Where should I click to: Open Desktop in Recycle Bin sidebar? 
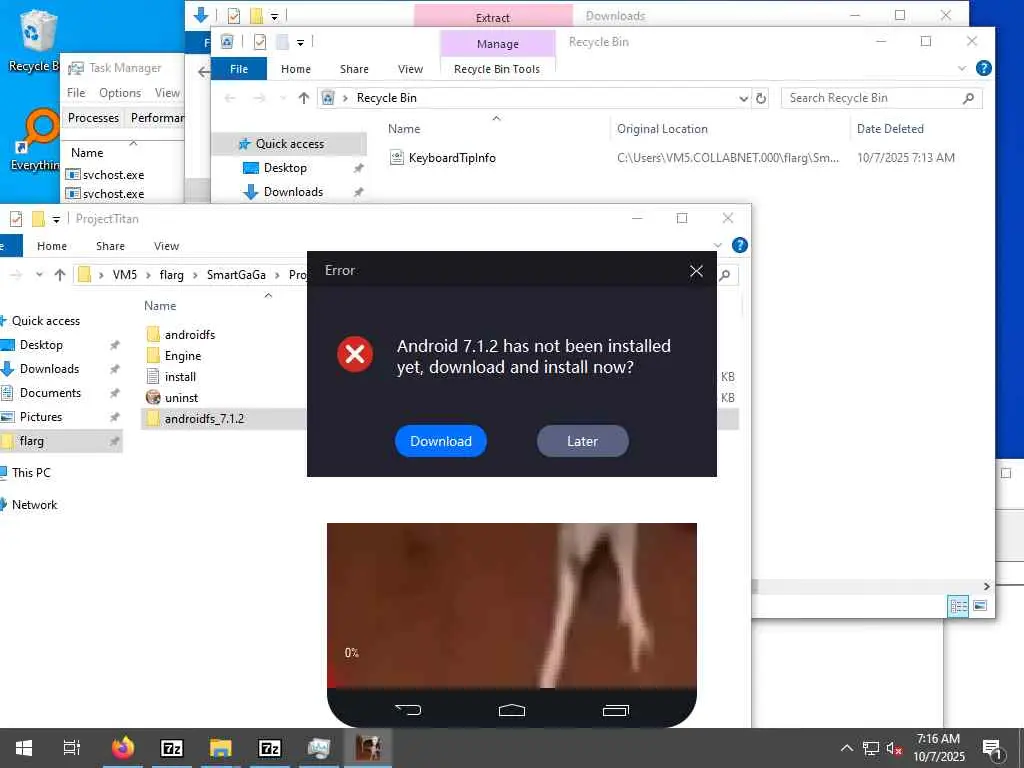point(285,168)
